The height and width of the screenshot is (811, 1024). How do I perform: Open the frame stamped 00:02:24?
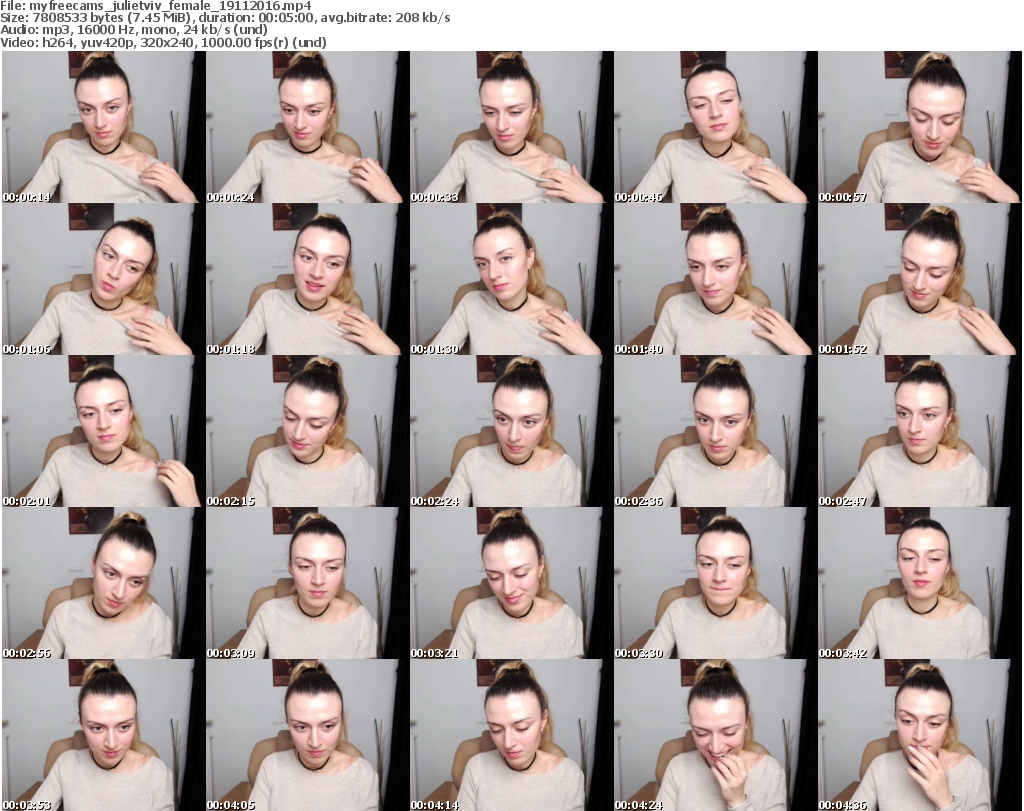click(x=511, y=431)
